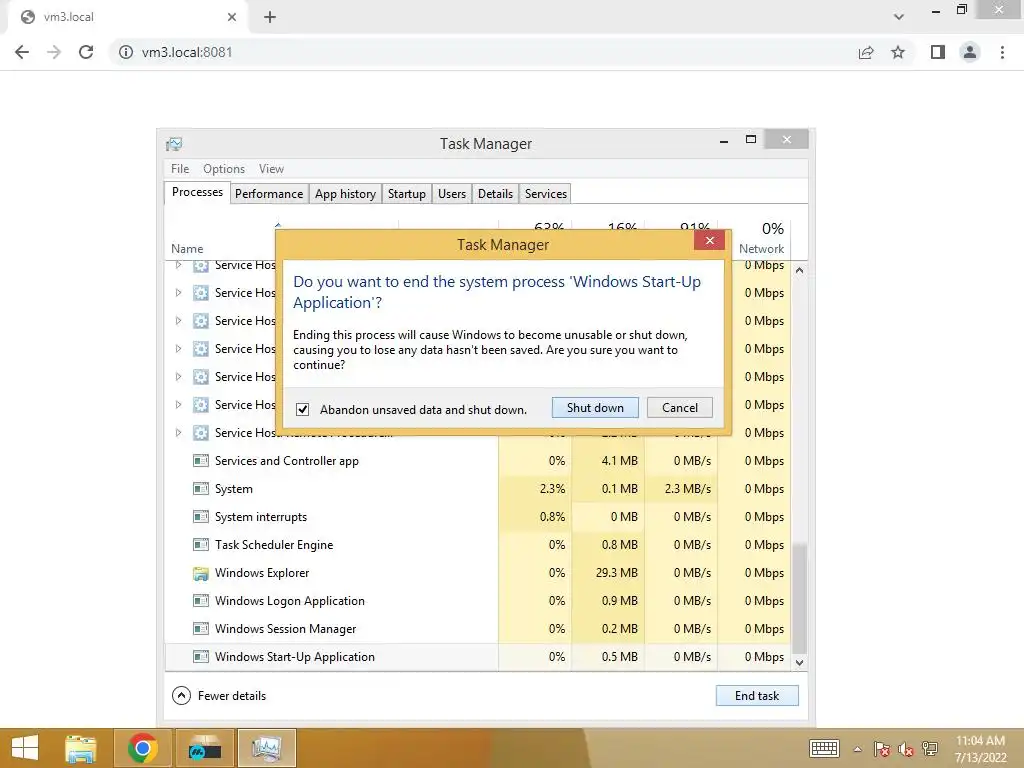Select 'Services and Controller app' row text
The width and height of the screenshot is (1024, 768).
[x=287, y=460]
